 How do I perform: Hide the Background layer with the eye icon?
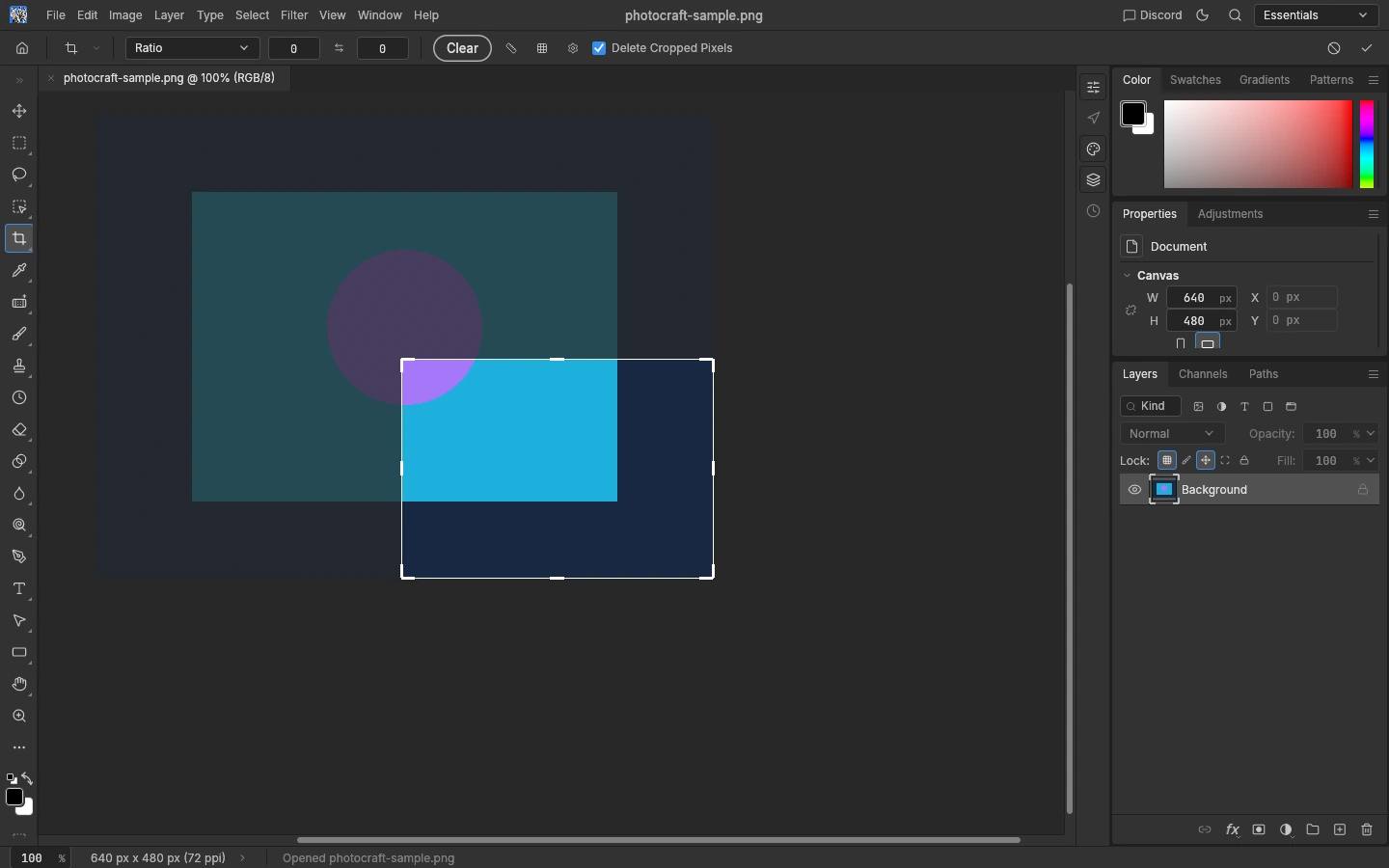[x=1134, y=490]
